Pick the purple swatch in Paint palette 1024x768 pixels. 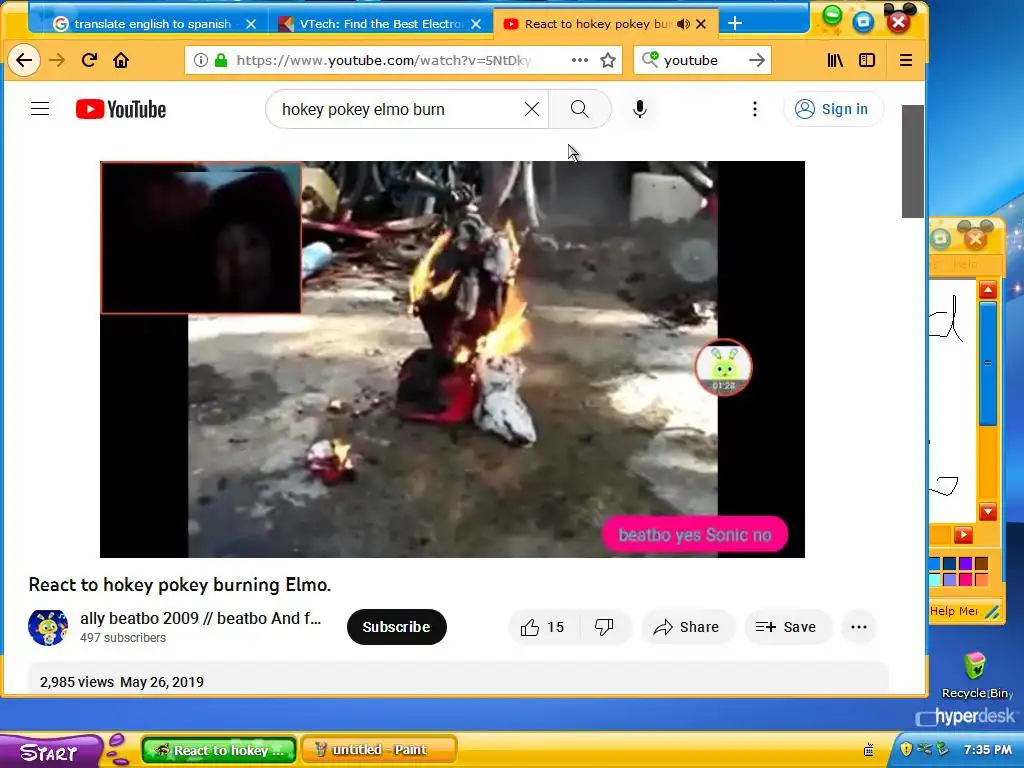click(x=965, y=564)
